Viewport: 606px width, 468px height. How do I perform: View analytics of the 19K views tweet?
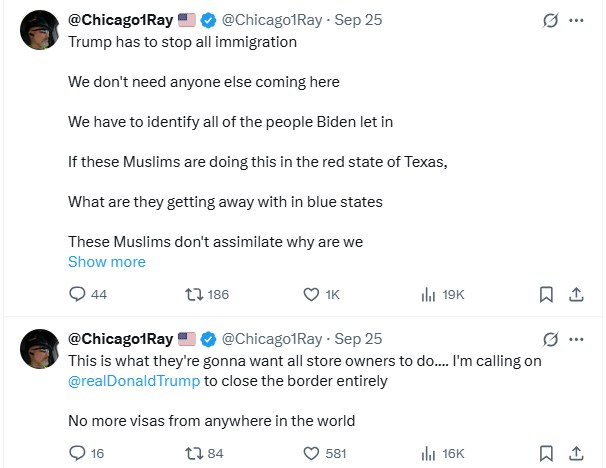click(x=428, y=294)
